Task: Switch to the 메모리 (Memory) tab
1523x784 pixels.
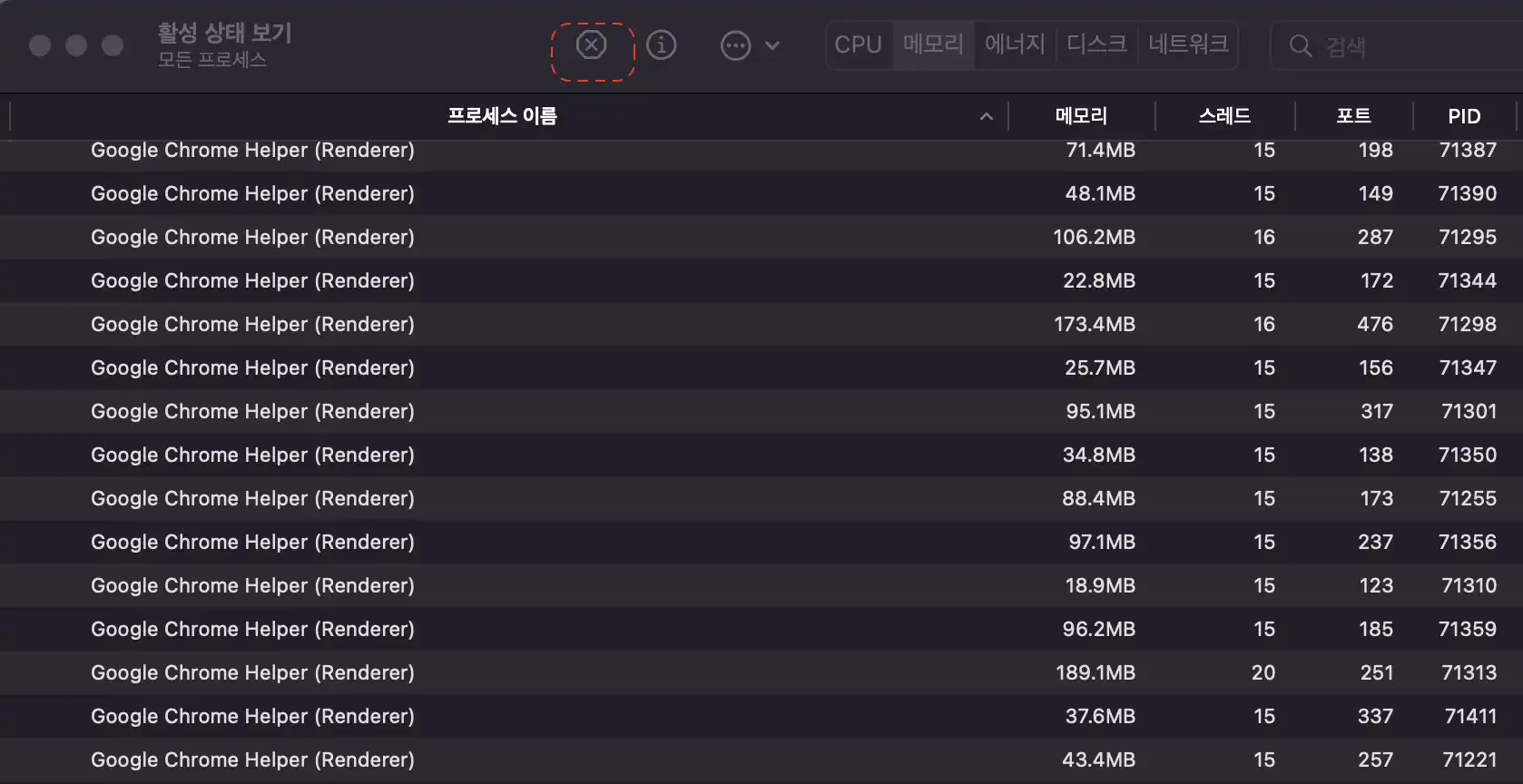Action: click(x=933, y=44)
